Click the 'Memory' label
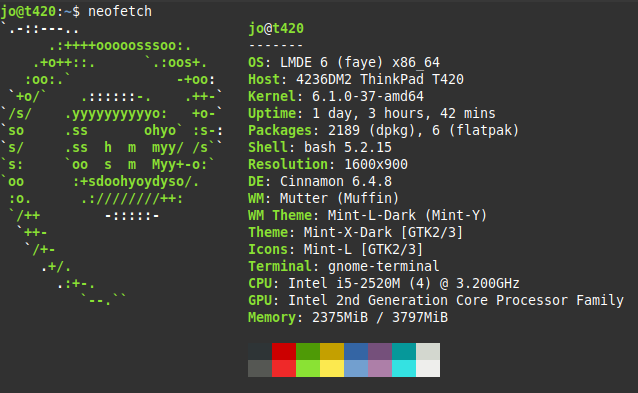This screenshot has width=638, height=393. click(x=272, y=317)
